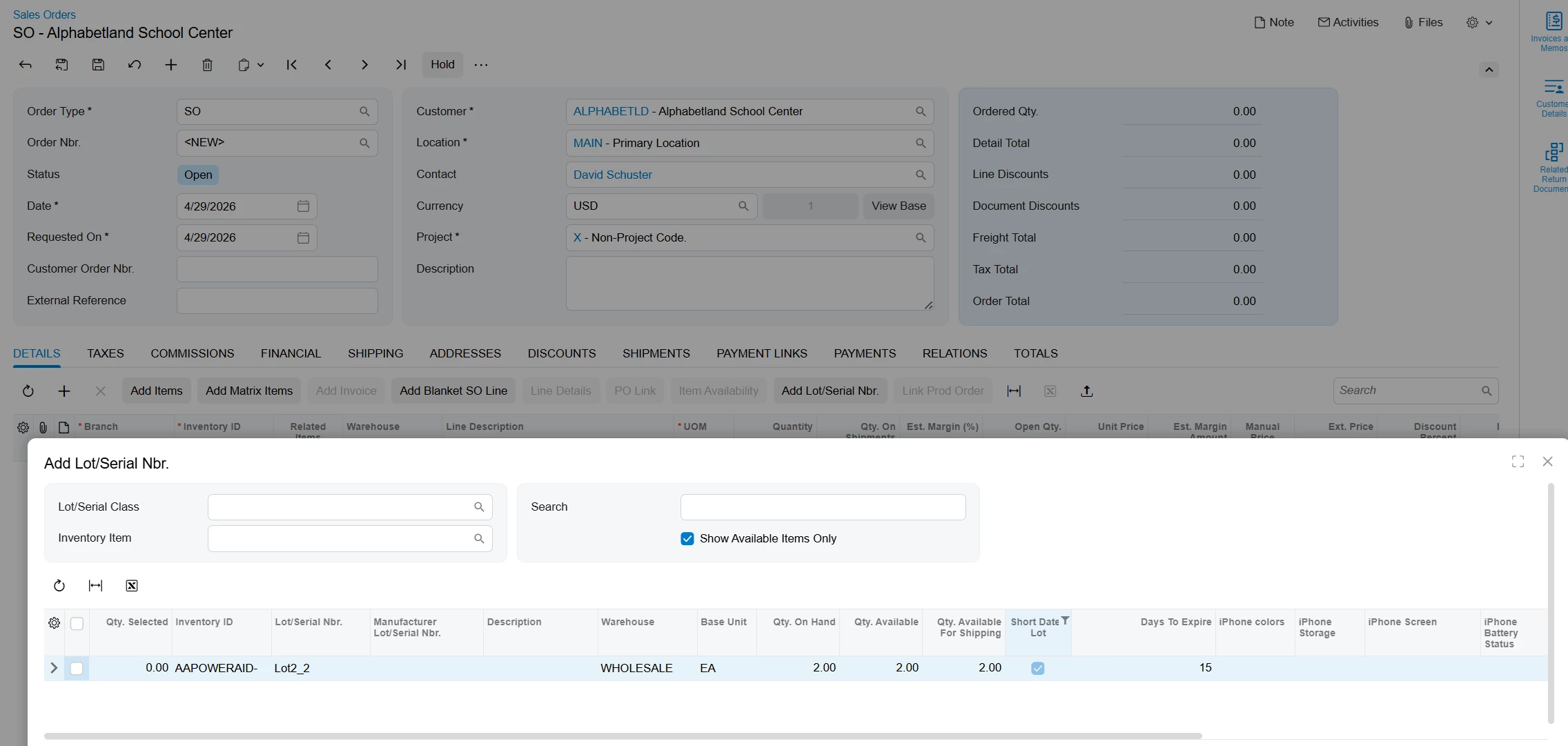Screen dimensions: 1568x746
Task: Open the clipboard dropdown arrow
Action: [260, 65]
